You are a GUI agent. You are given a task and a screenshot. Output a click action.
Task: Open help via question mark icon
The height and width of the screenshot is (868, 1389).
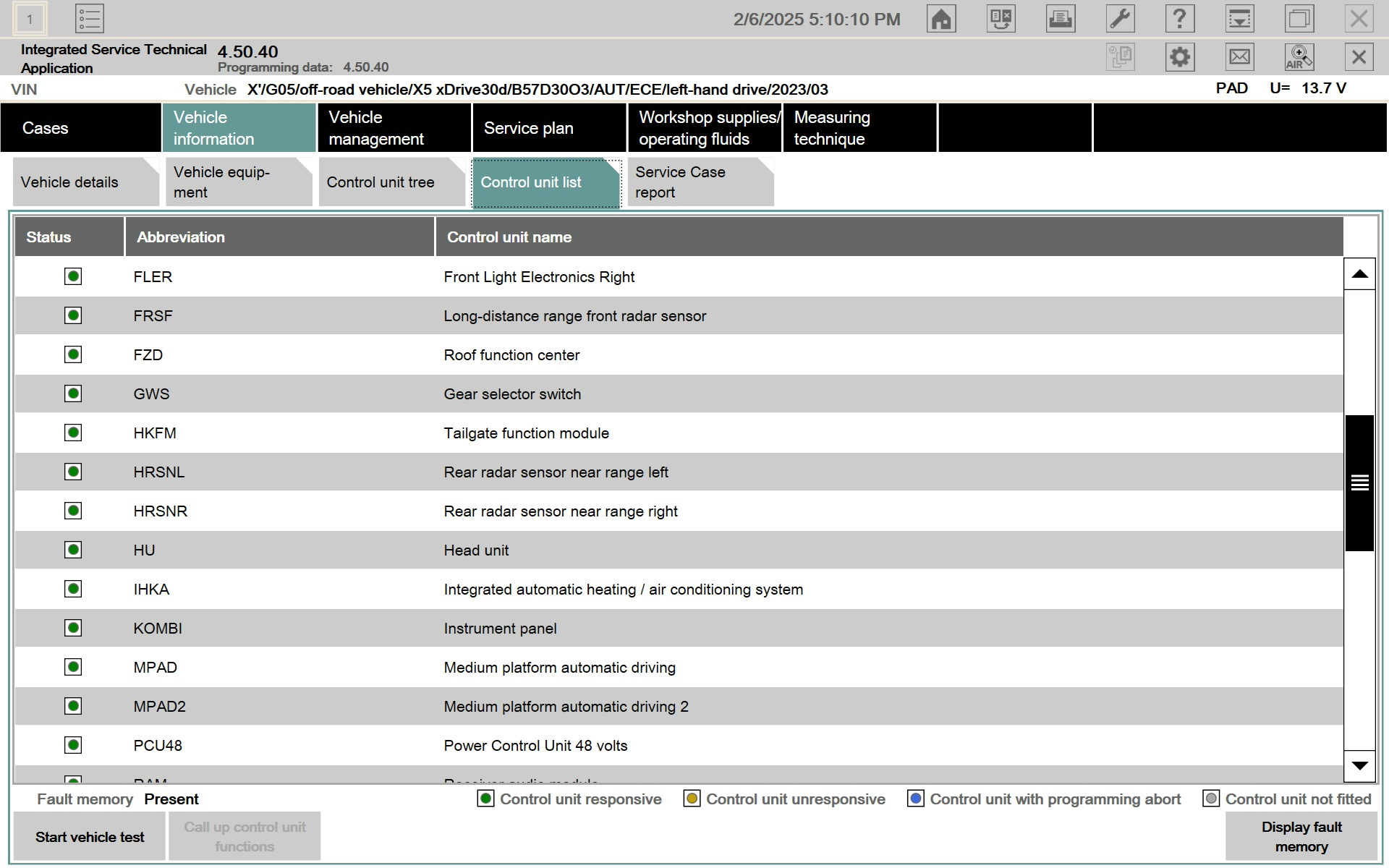point(1179,19)
